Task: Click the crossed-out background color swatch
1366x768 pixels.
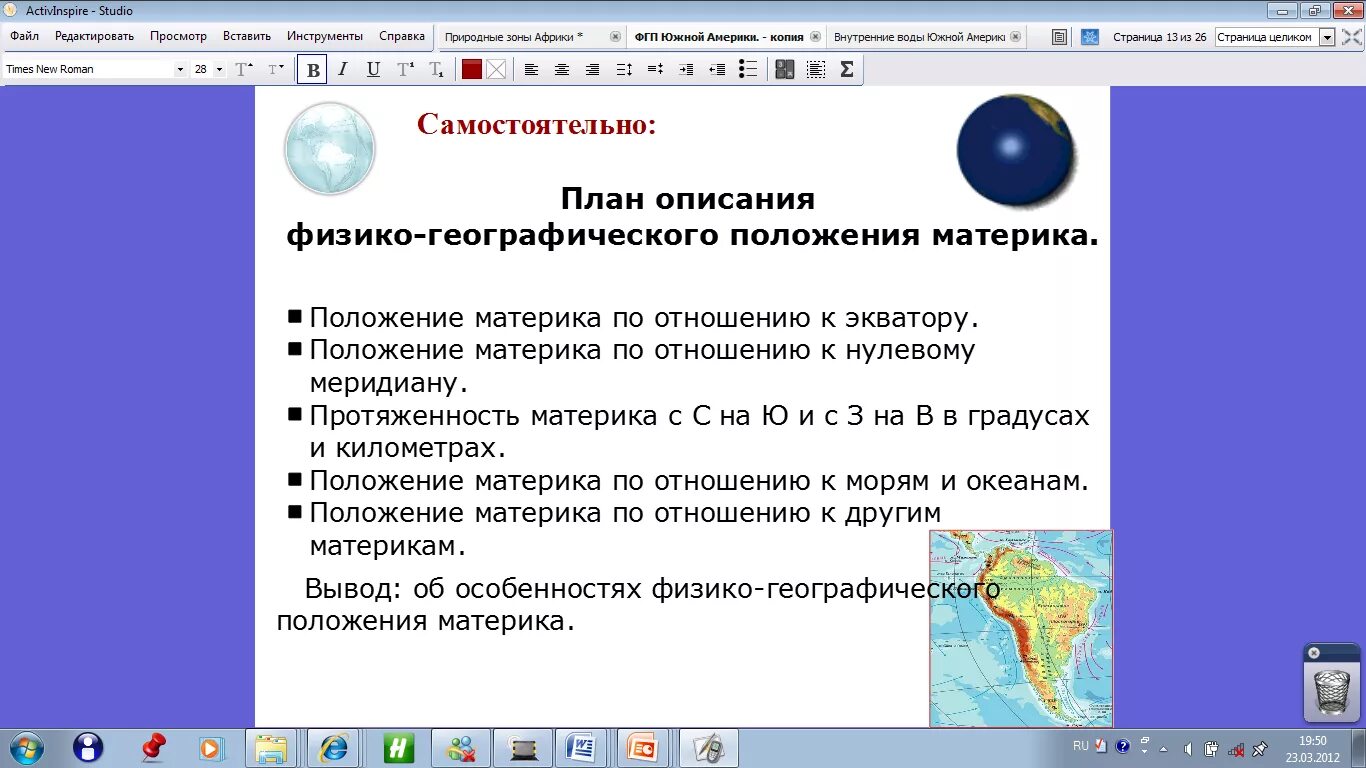Action: pyautogui.click(x=496, y=69)
